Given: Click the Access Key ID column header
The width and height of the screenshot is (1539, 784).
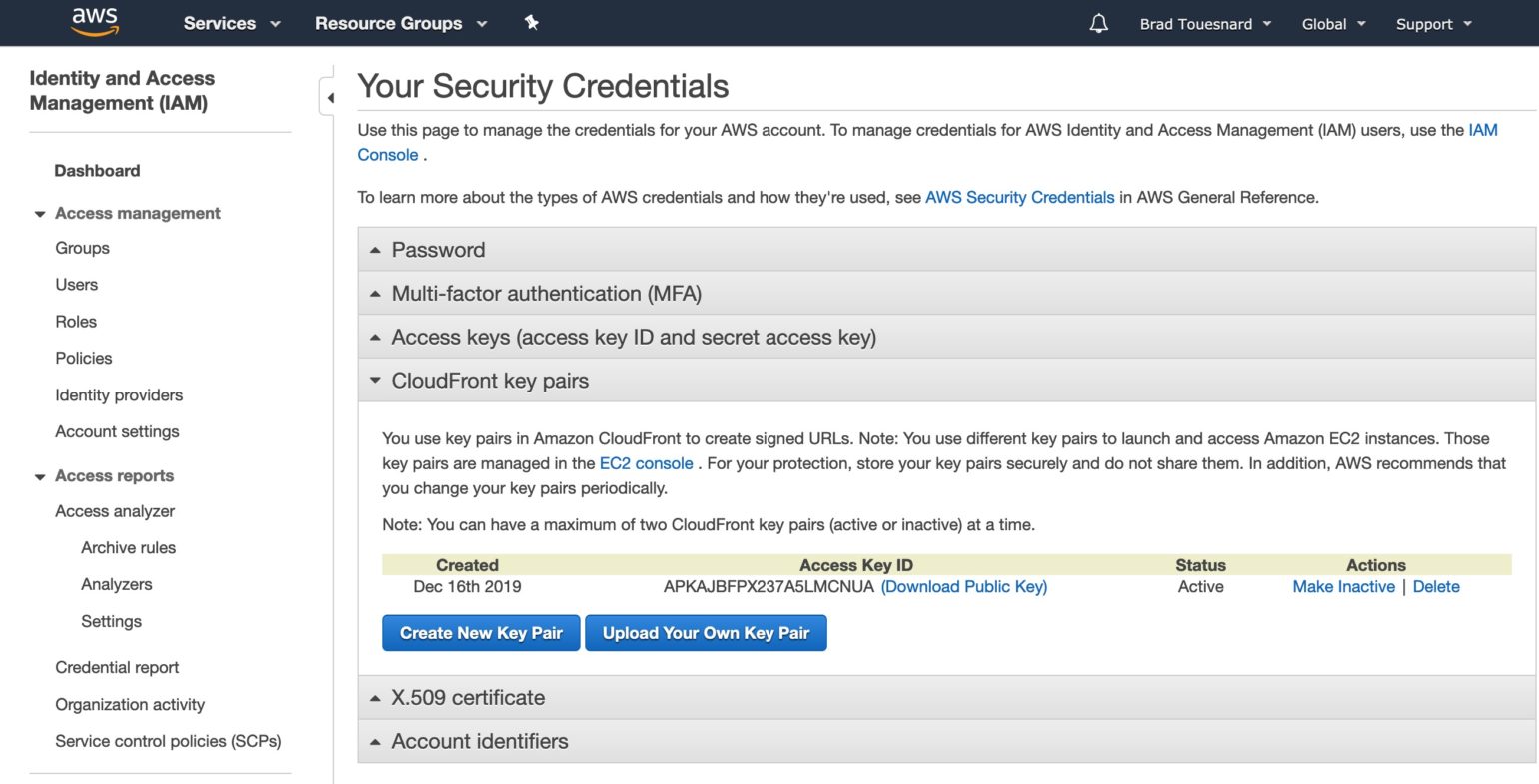Looking at the screenshot, I should click(856, 565).
